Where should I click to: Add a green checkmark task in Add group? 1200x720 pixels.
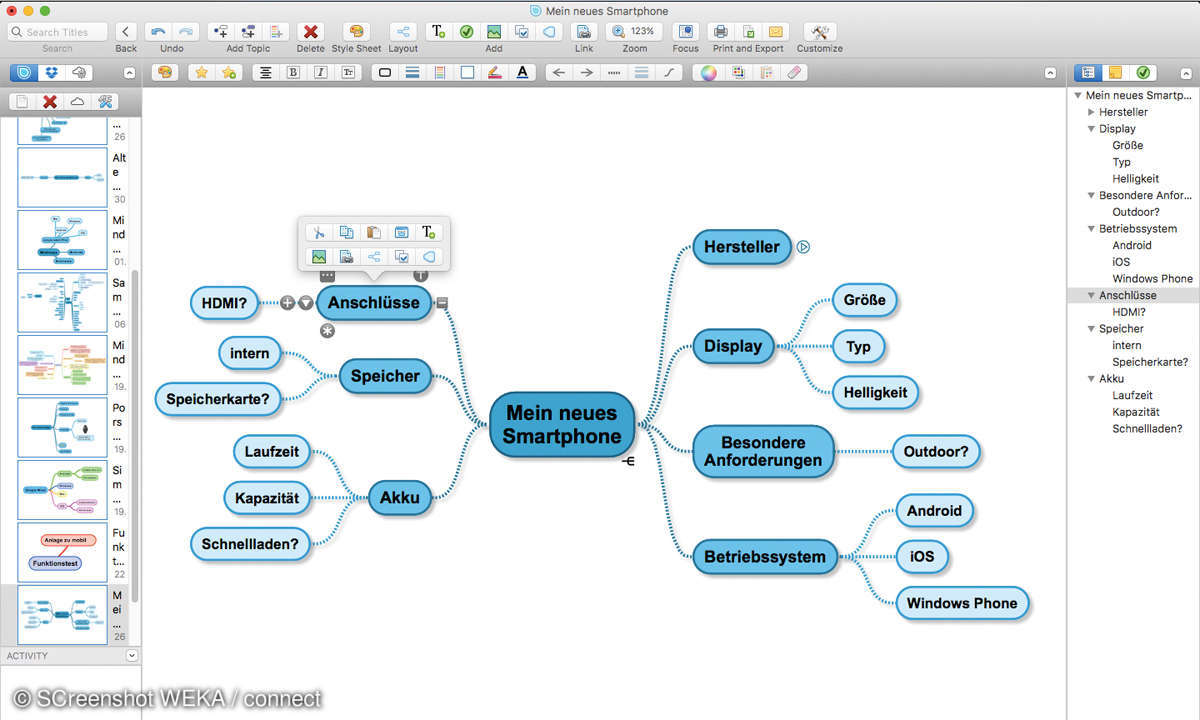pos(466,32)
